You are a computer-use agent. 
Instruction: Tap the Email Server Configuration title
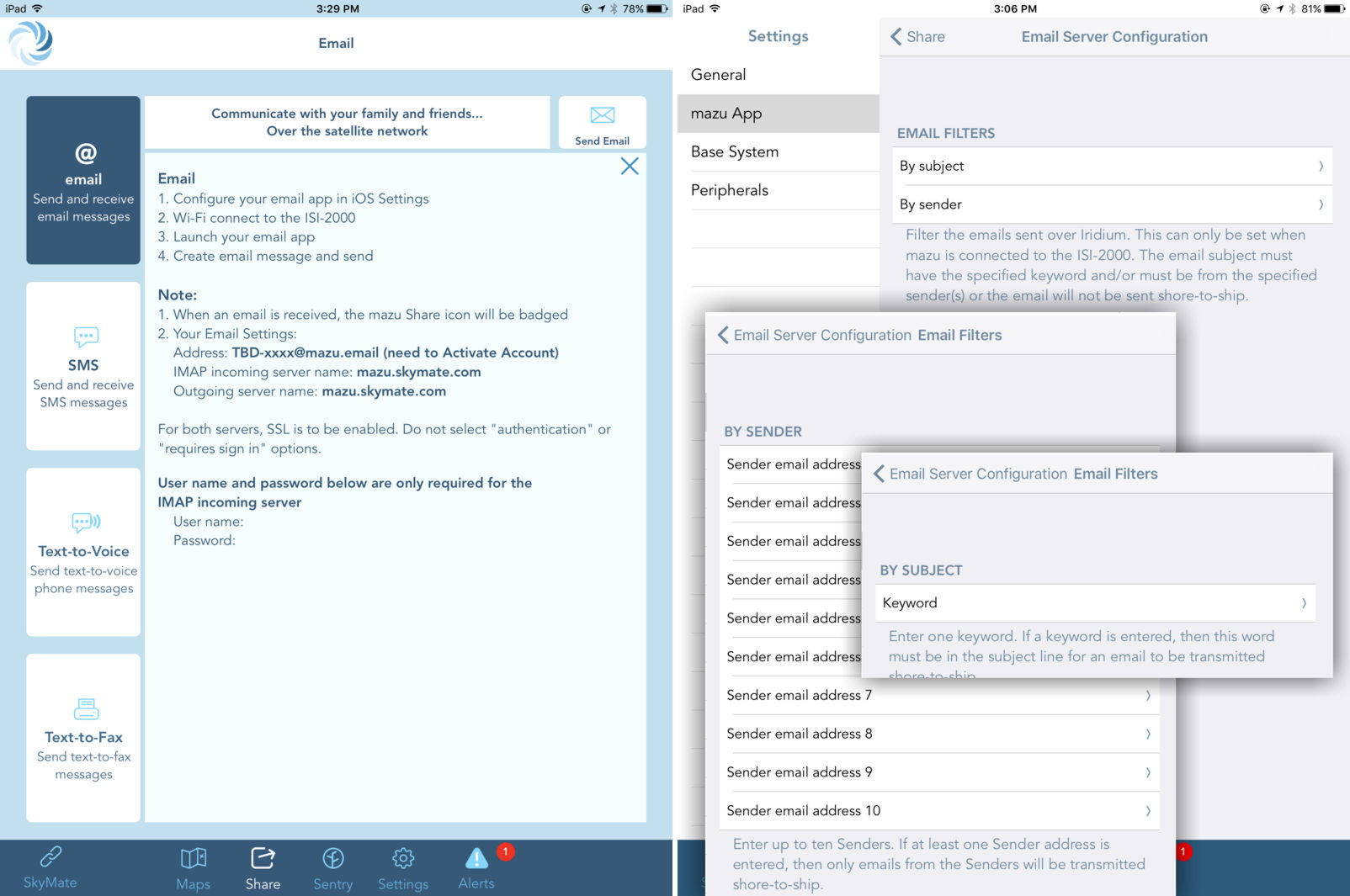pyautogui.click(x=1114, y=37)
